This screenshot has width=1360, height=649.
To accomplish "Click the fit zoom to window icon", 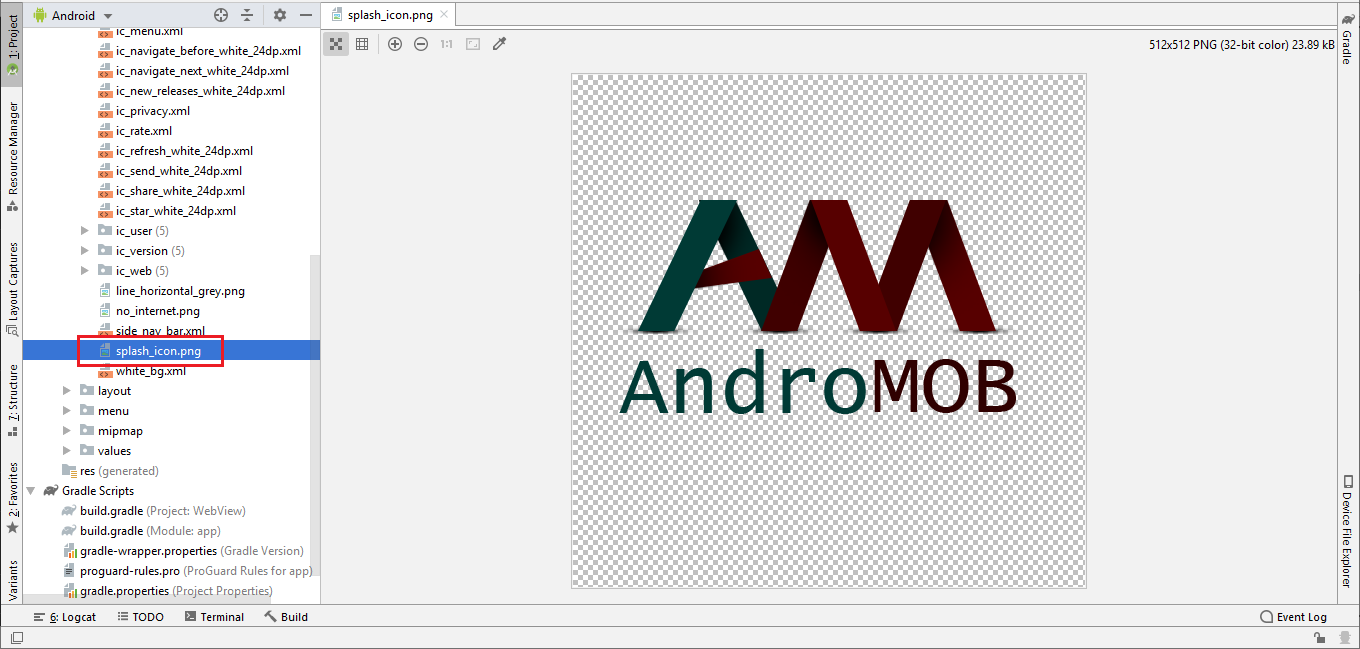I will [x=473, y=44].
